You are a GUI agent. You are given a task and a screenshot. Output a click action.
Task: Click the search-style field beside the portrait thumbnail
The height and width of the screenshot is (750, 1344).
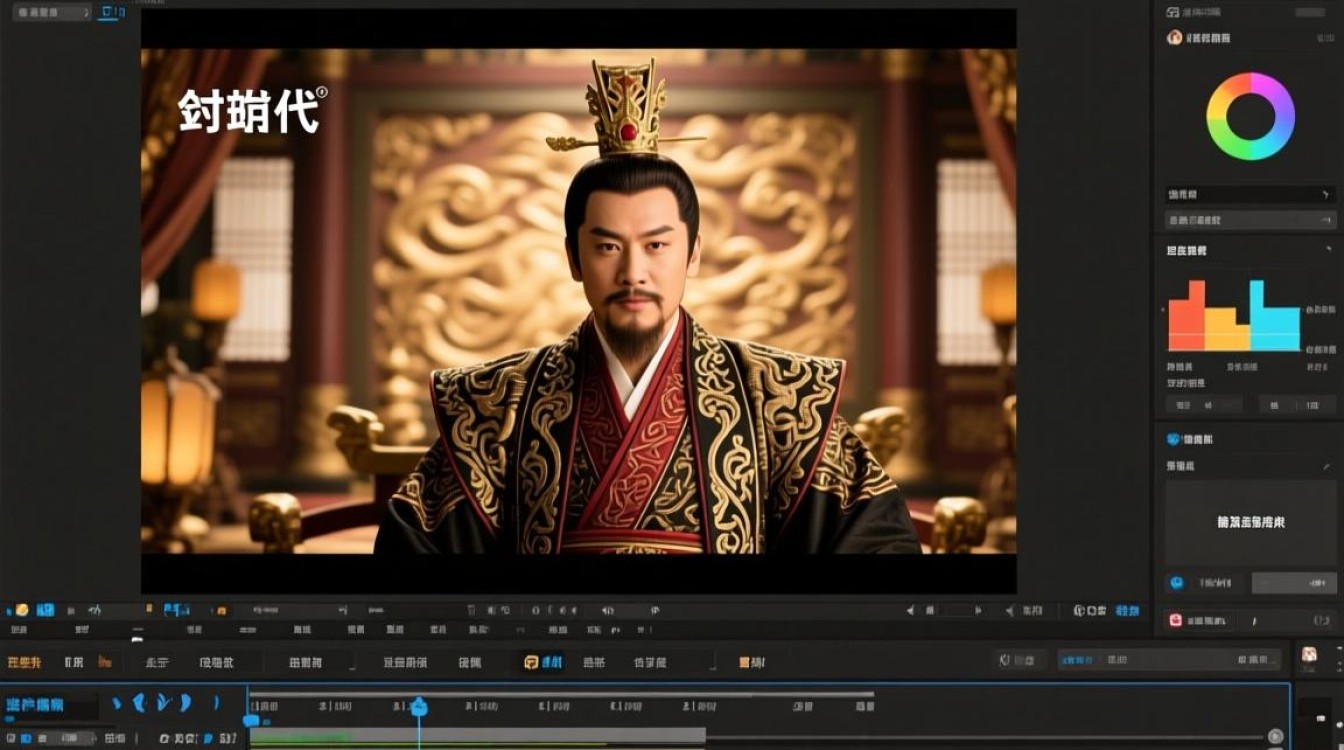click(1170, 660)
